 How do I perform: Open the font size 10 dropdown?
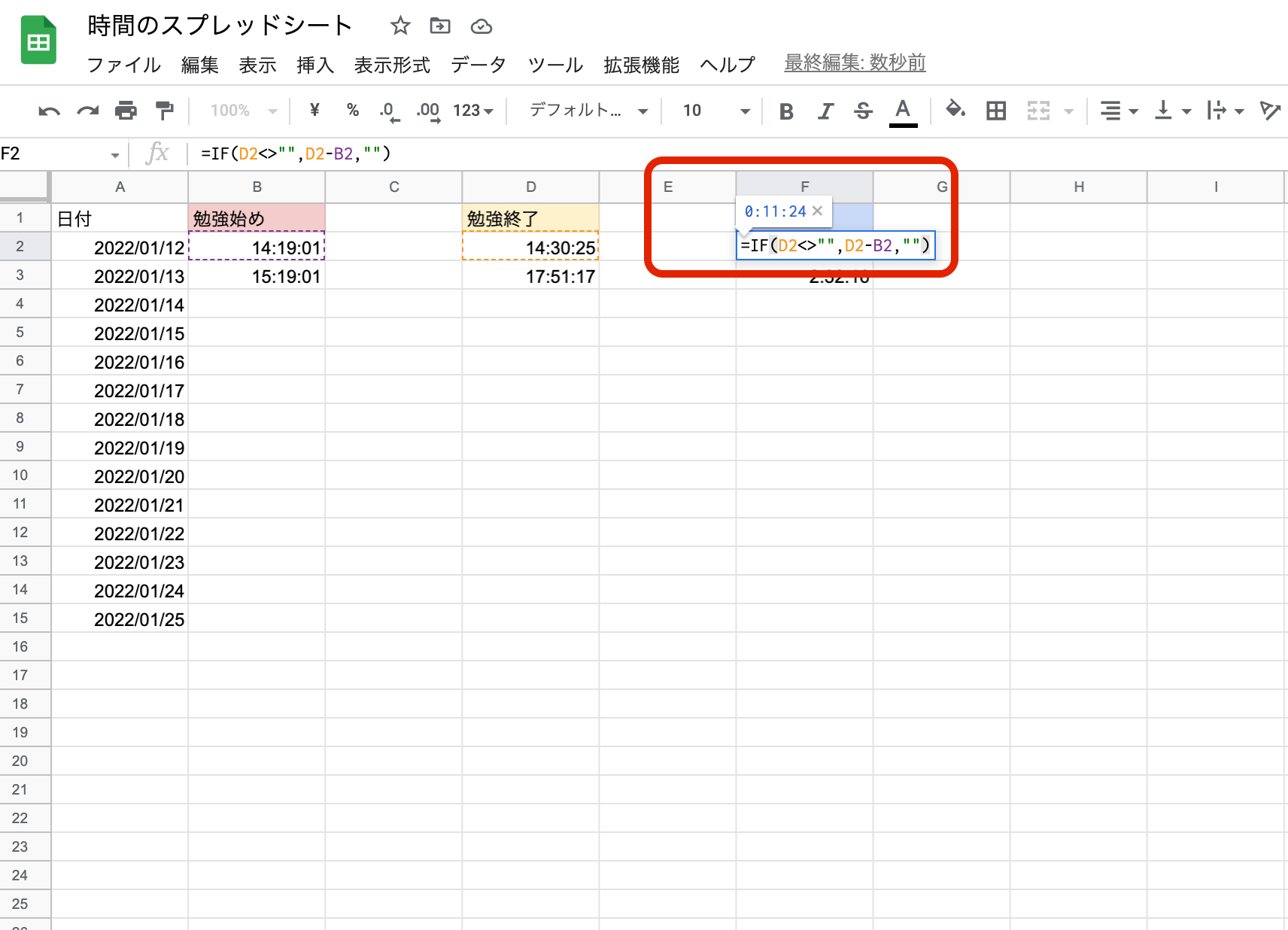pos(715,111)
